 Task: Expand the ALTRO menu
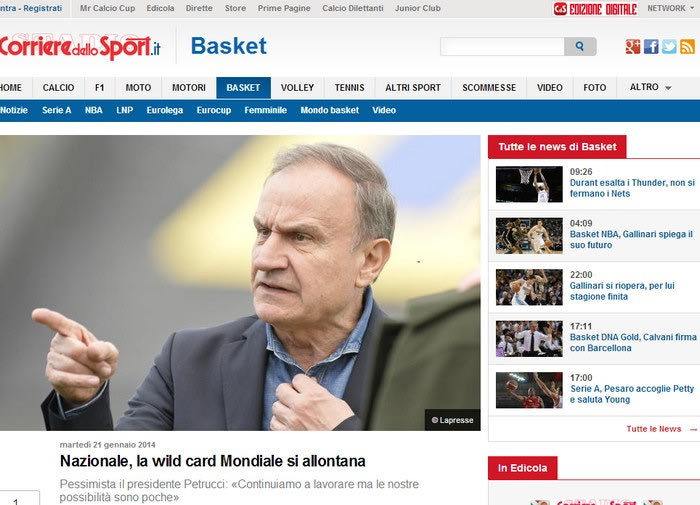(650, 87)
